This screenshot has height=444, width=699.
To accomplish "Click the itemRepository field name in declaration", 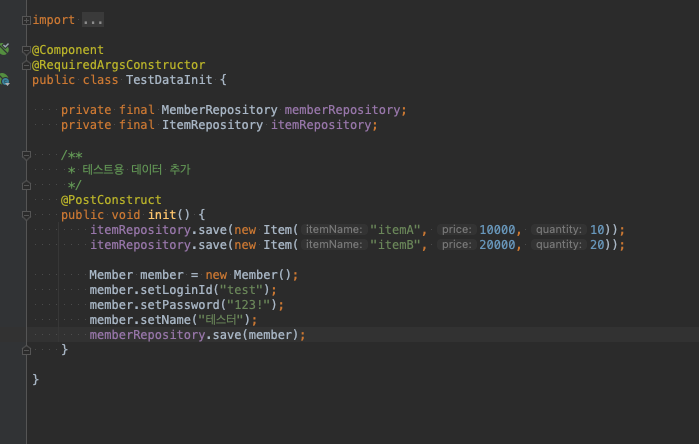I will 321,125.
